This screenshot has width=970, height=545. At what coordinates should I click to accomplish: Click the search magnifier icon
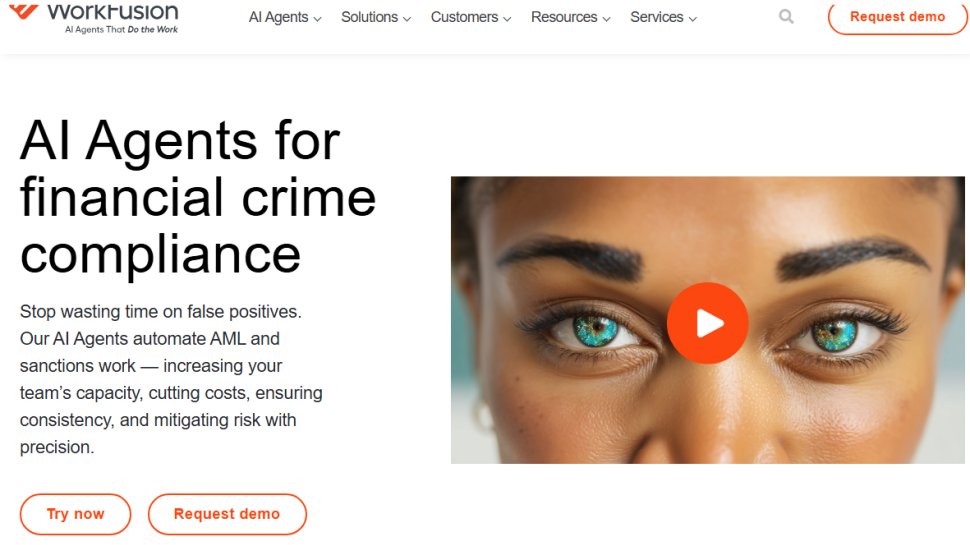click(786, 17)
